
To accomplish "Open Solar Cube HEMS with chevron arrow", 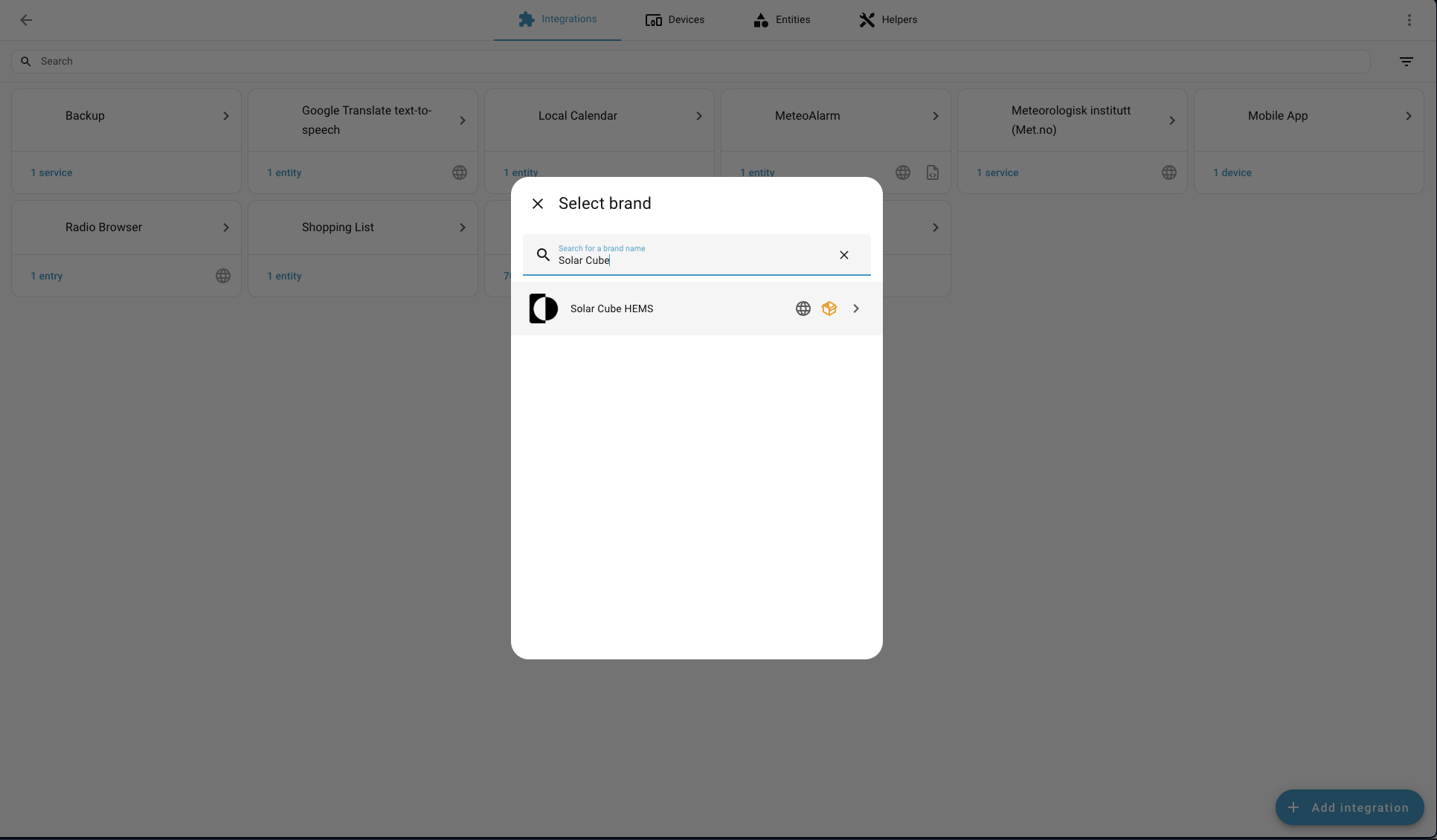I will 856,308.
